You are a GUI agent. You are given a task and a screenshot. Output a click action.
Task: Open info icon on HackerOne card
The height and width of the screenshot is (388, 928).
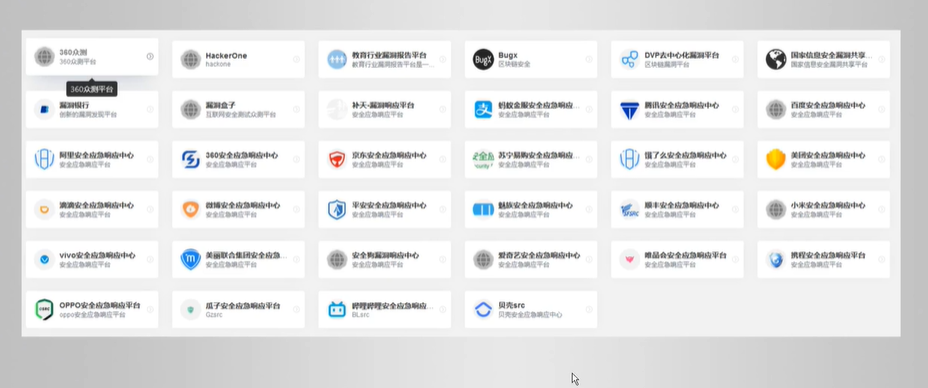point(296,59)
